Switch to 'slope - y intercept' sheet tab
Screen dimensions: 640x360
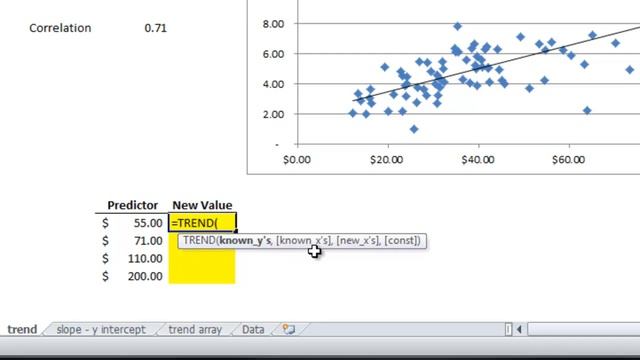pos(101,329)
